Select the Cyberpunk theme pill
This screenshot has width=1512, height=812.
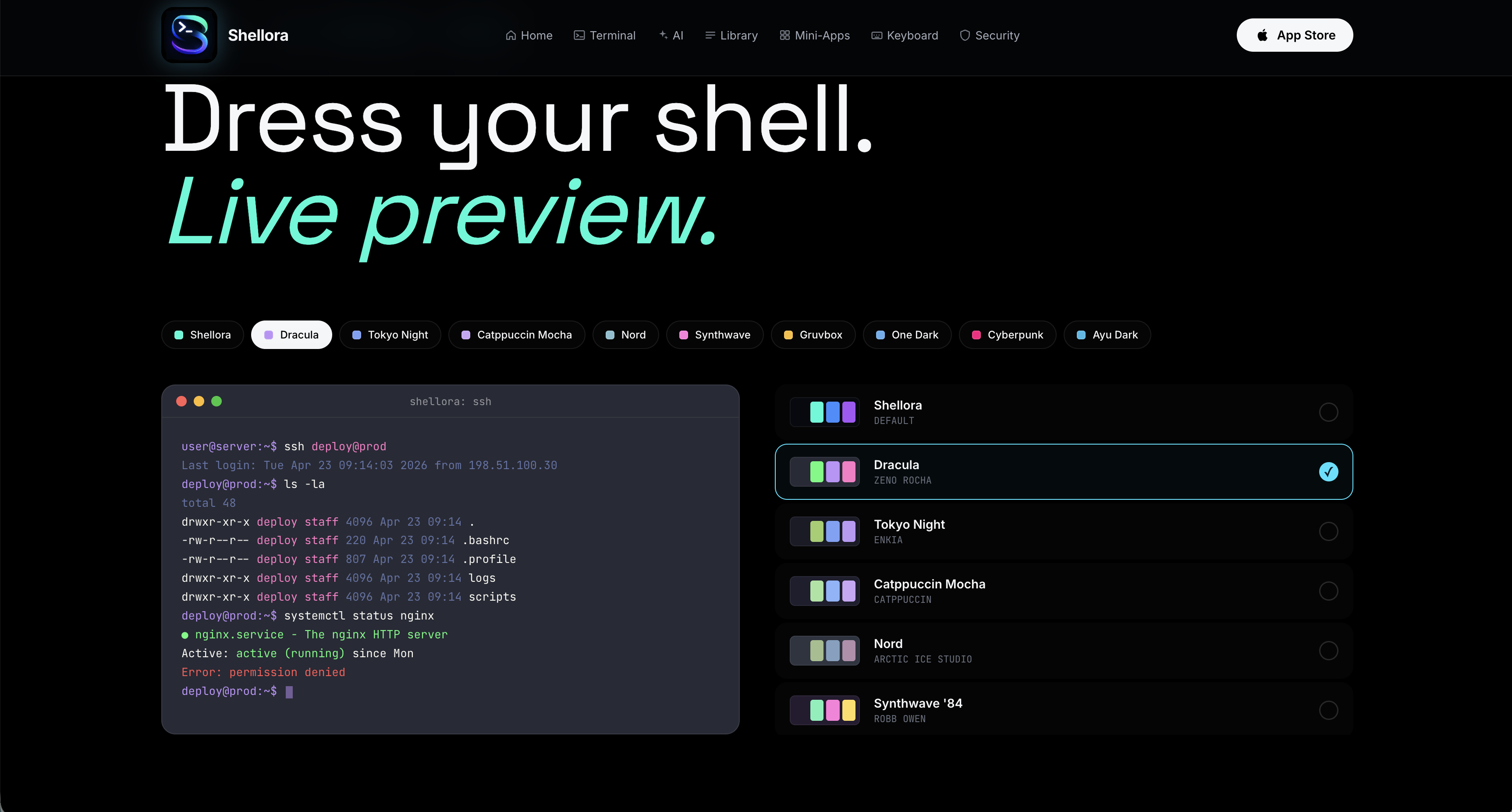tap(1007, 335)
